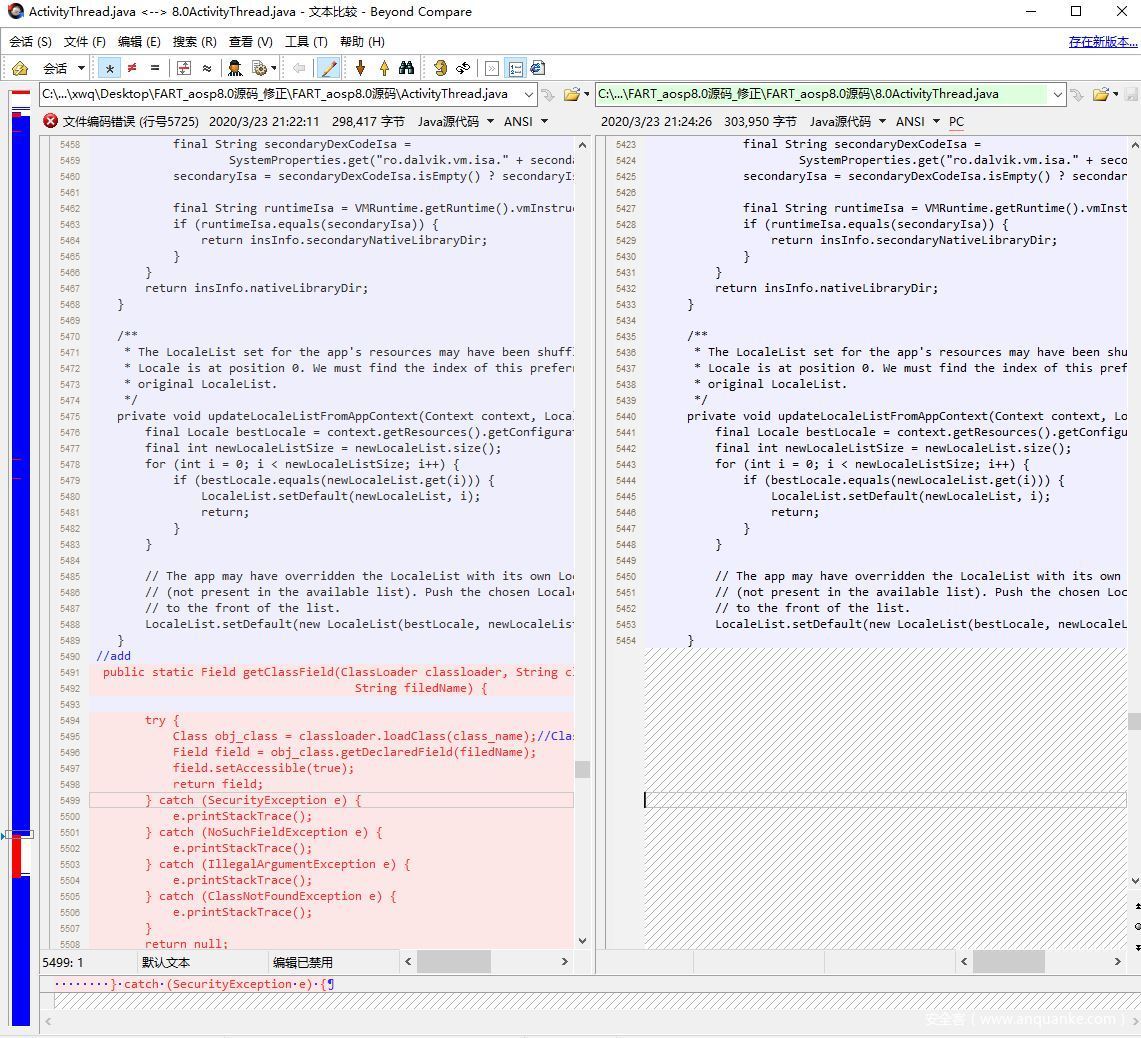Image resolution: width=1141 pixels, height=1038 pixels.
Task: Click the binoculars Find icon
Action: [407, 68]
